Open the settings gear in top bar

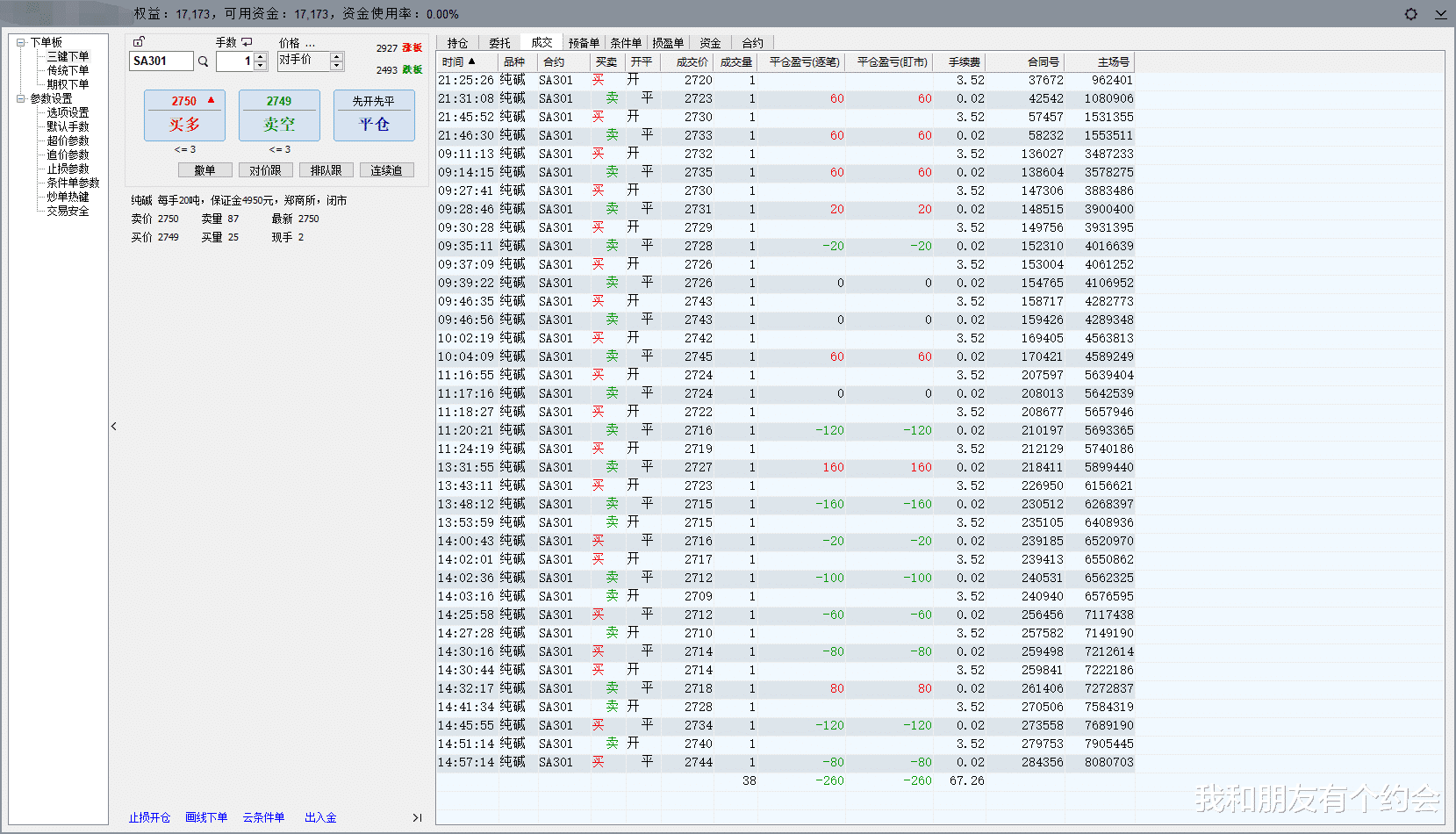[1410, 14]
